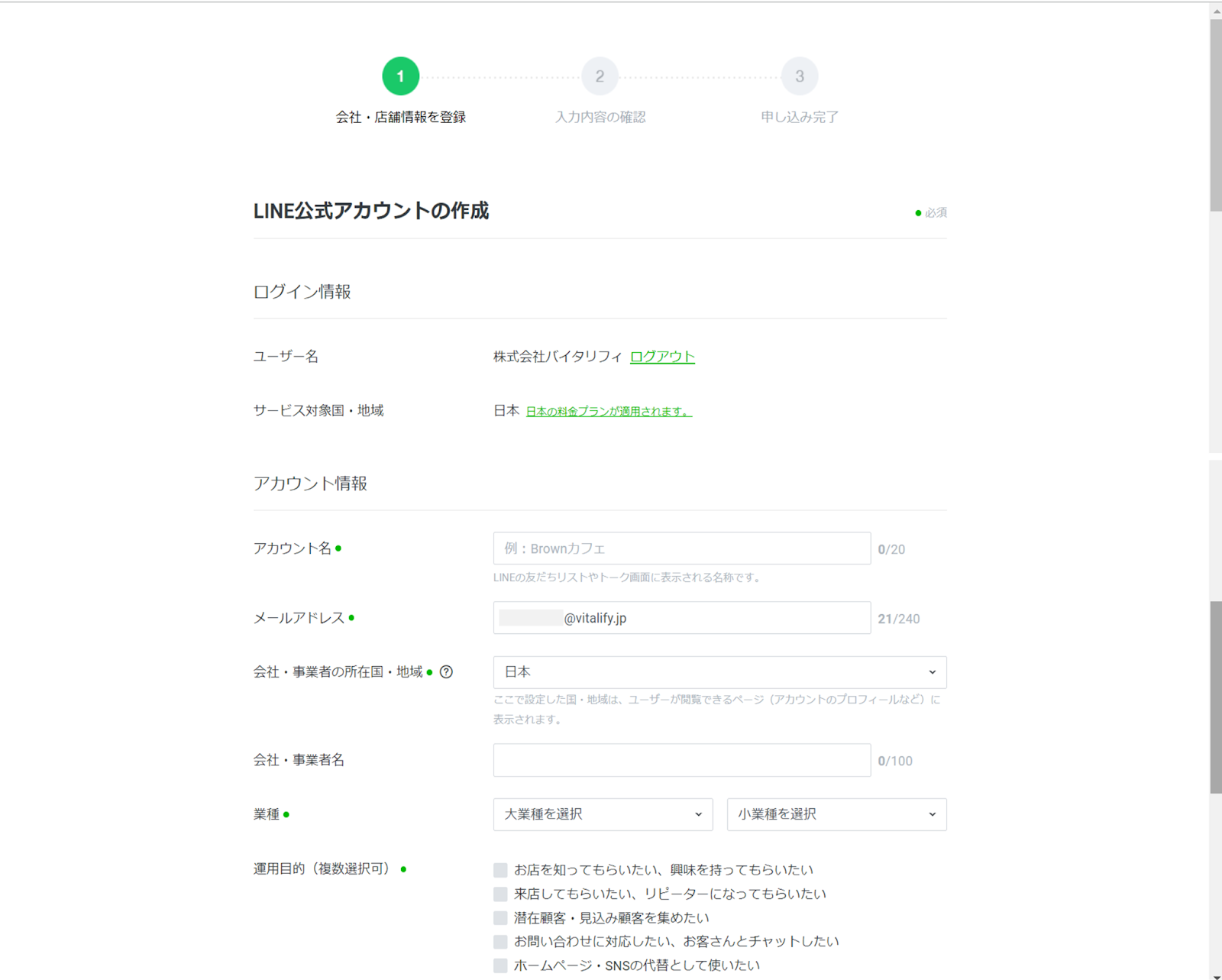The width and height of the screenshot is (1222, 980).
Task: Open the 大業種を選択 dropdown
Action: coord(603,814)
